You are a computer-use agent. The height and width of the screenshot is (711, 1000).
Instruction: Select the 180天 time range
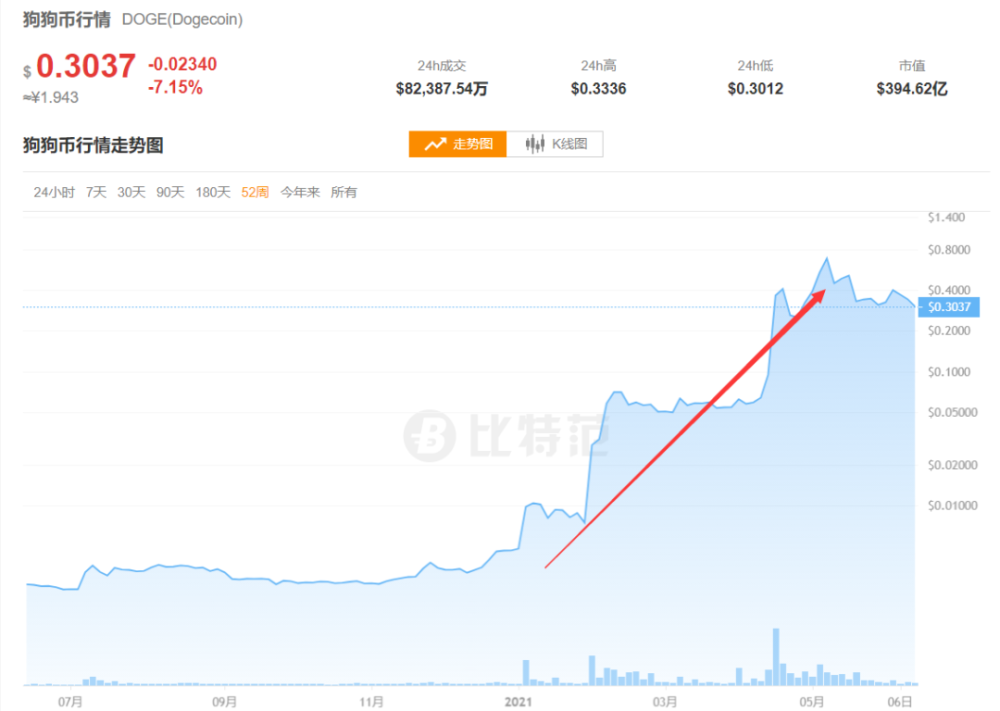pyautogui.click(x=213, y=192)
